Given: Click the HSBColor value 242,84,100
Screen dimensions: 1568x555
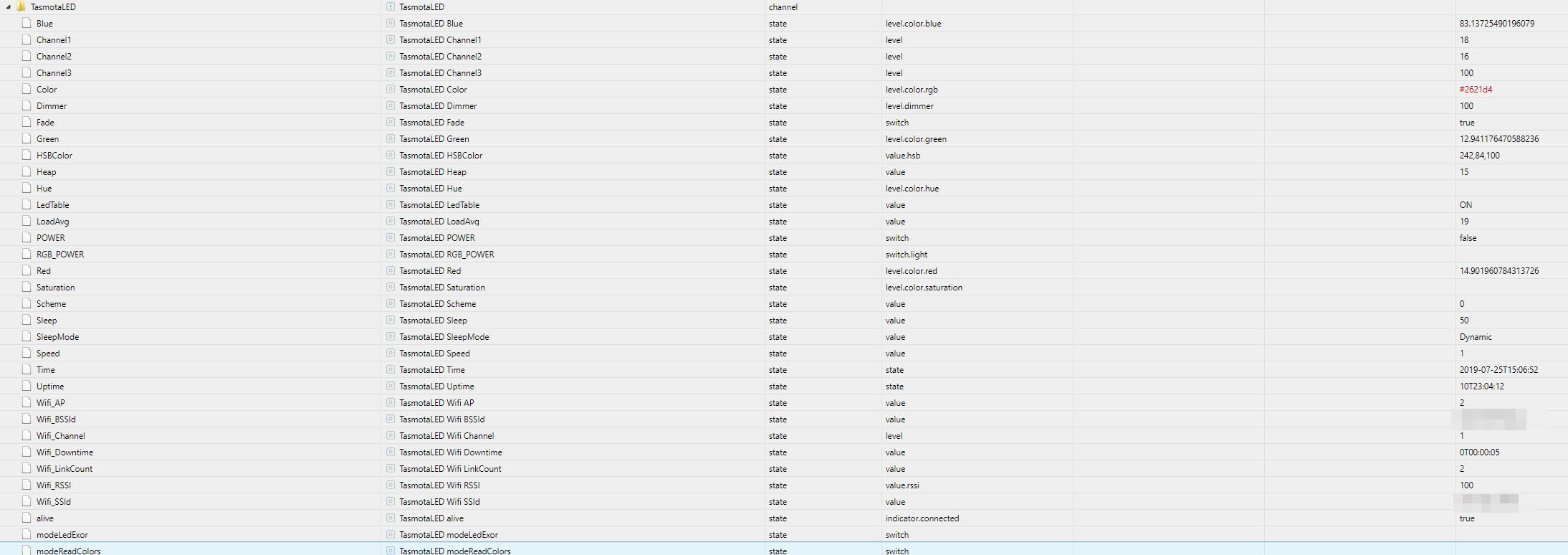Looking at the screenshot, I should pyautogui.click(x=1480, y=155).
